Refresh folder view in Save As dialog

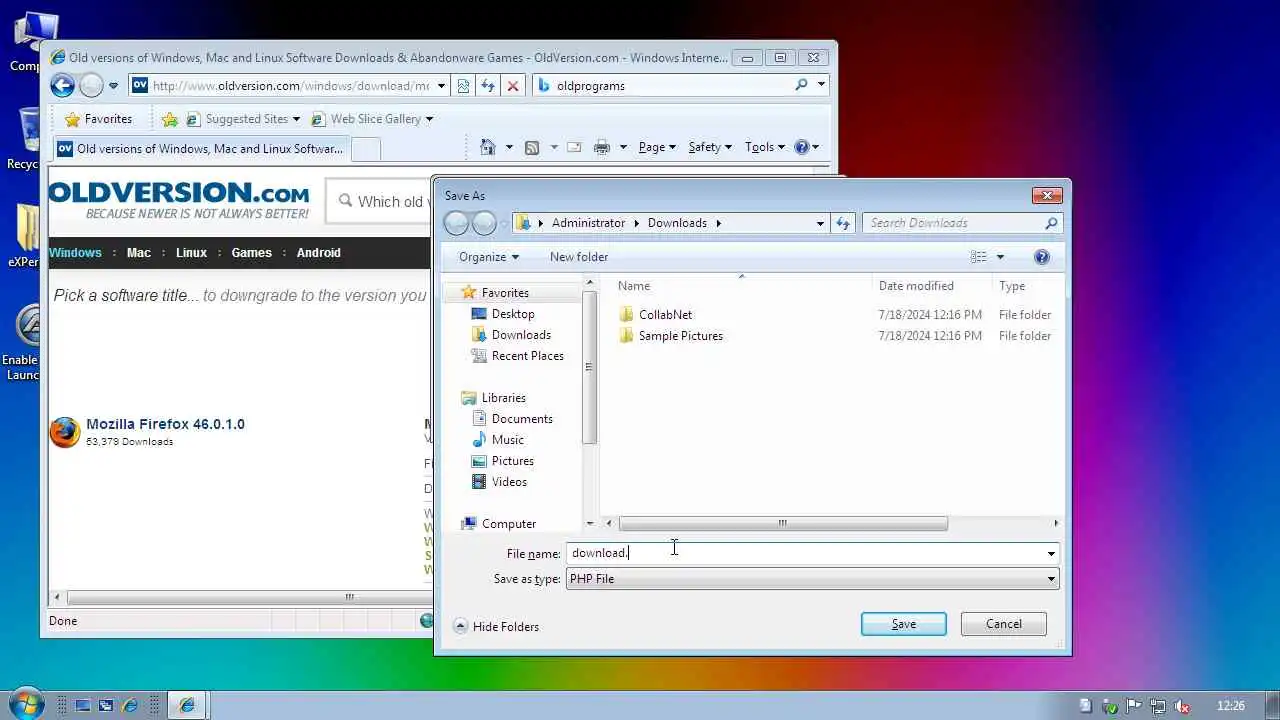[843, 223]
